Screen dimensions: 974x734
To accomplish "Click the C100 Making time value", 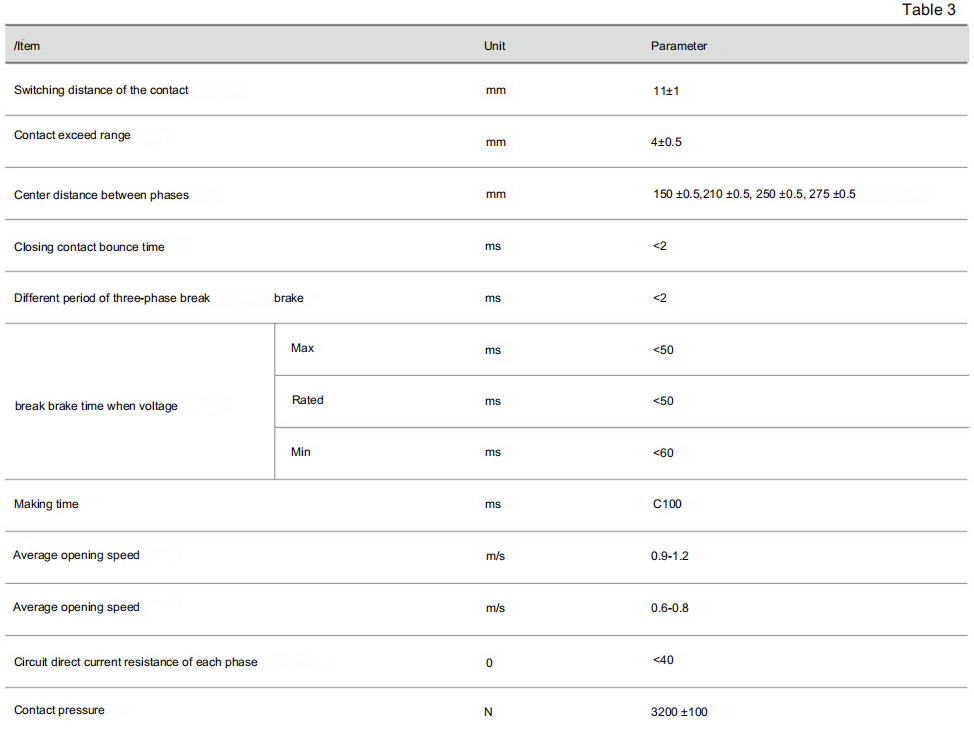I will (667, 504).
